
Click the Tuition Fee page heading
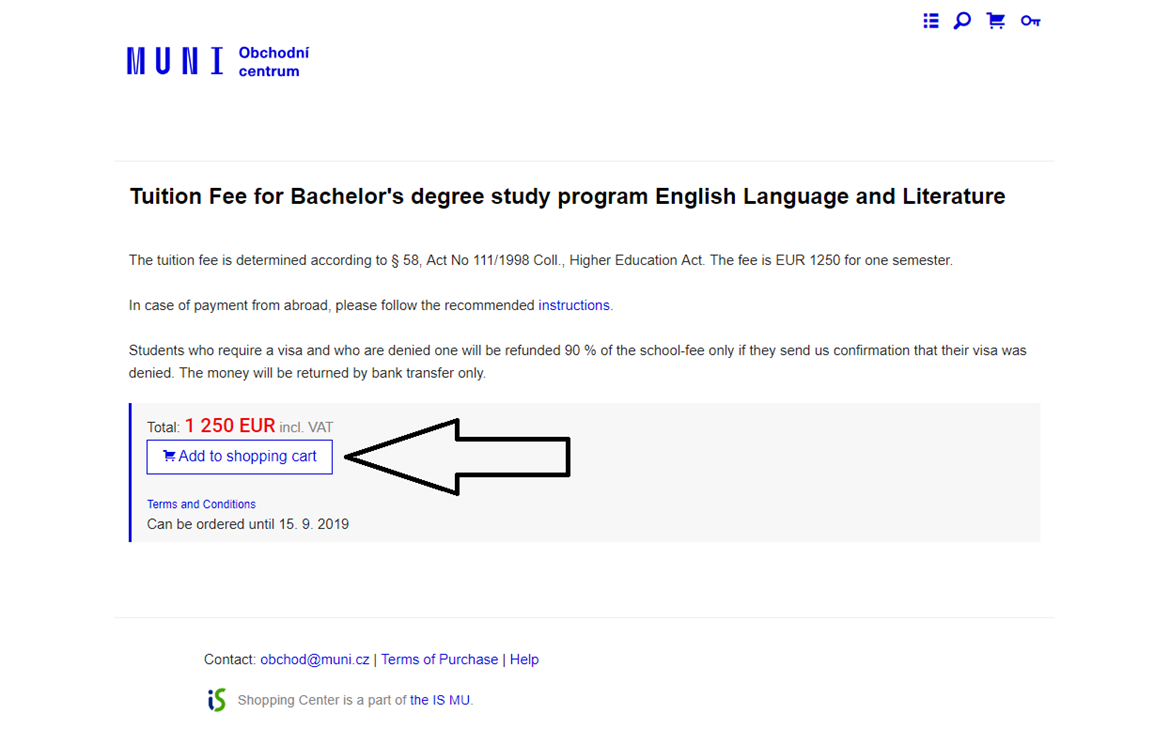(567, 196)
